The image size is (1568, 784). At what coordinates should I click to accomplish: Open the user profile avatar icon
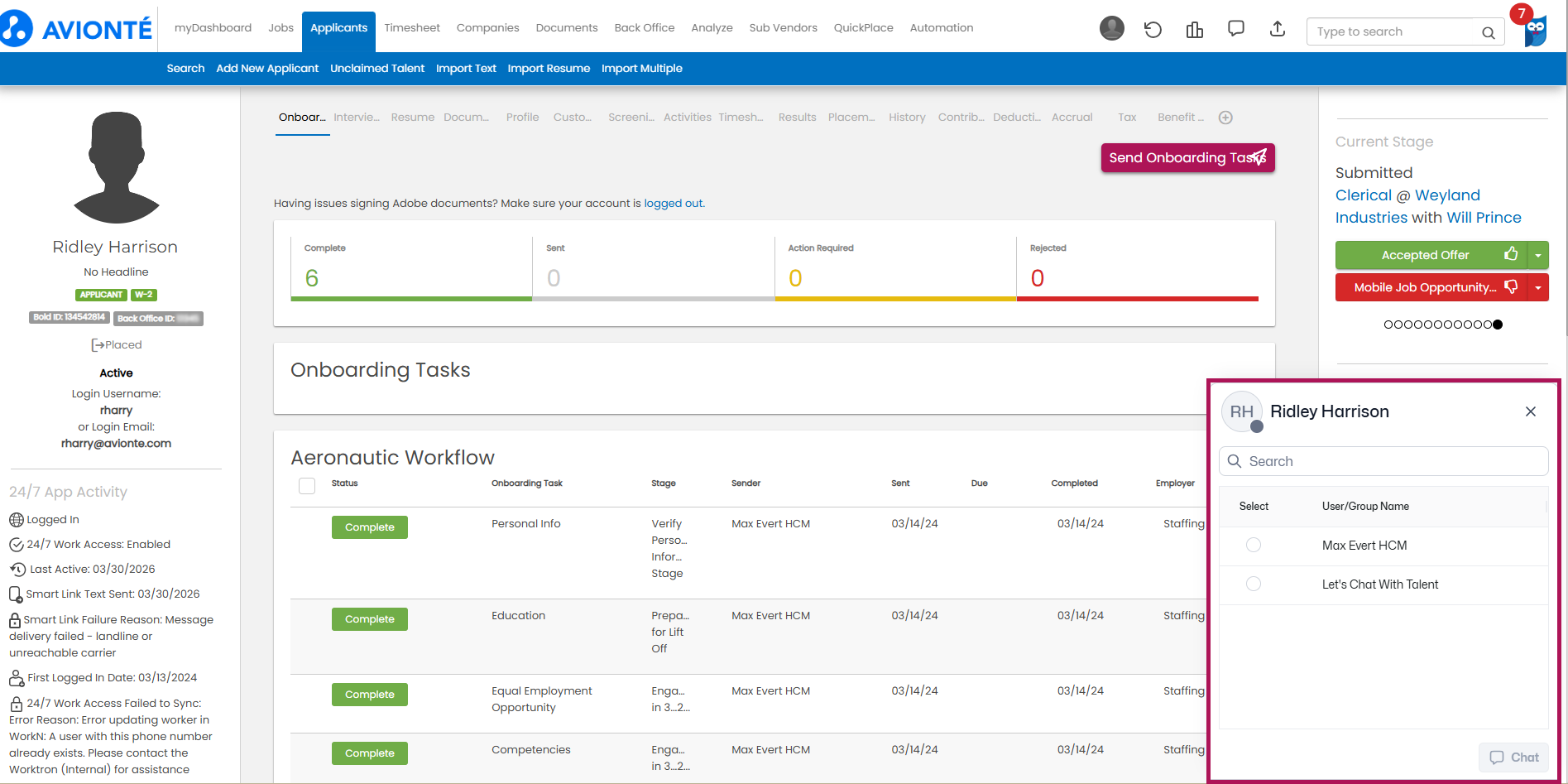(x=1111, y=29)
